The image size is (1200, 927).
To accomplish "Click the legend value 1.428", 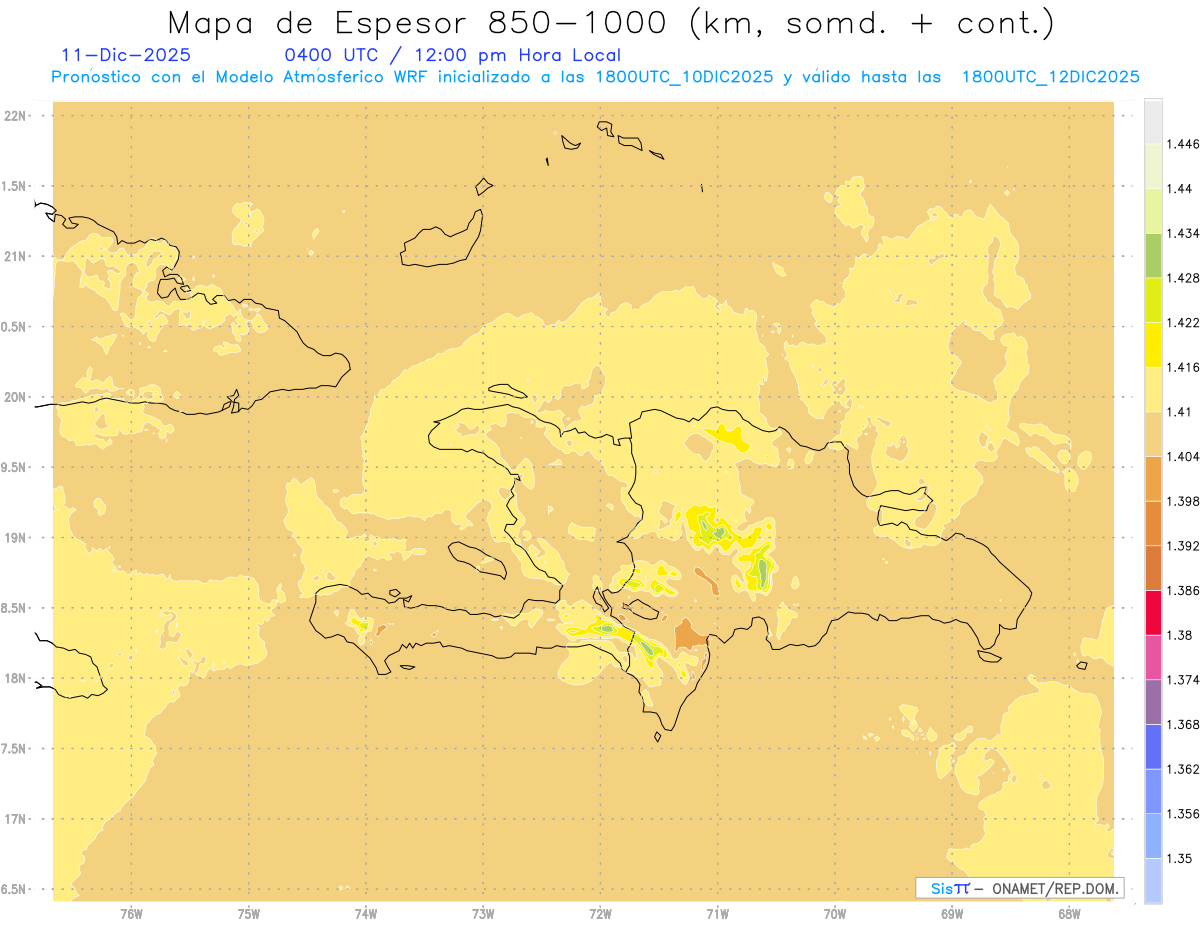I will coord(1183,278).
